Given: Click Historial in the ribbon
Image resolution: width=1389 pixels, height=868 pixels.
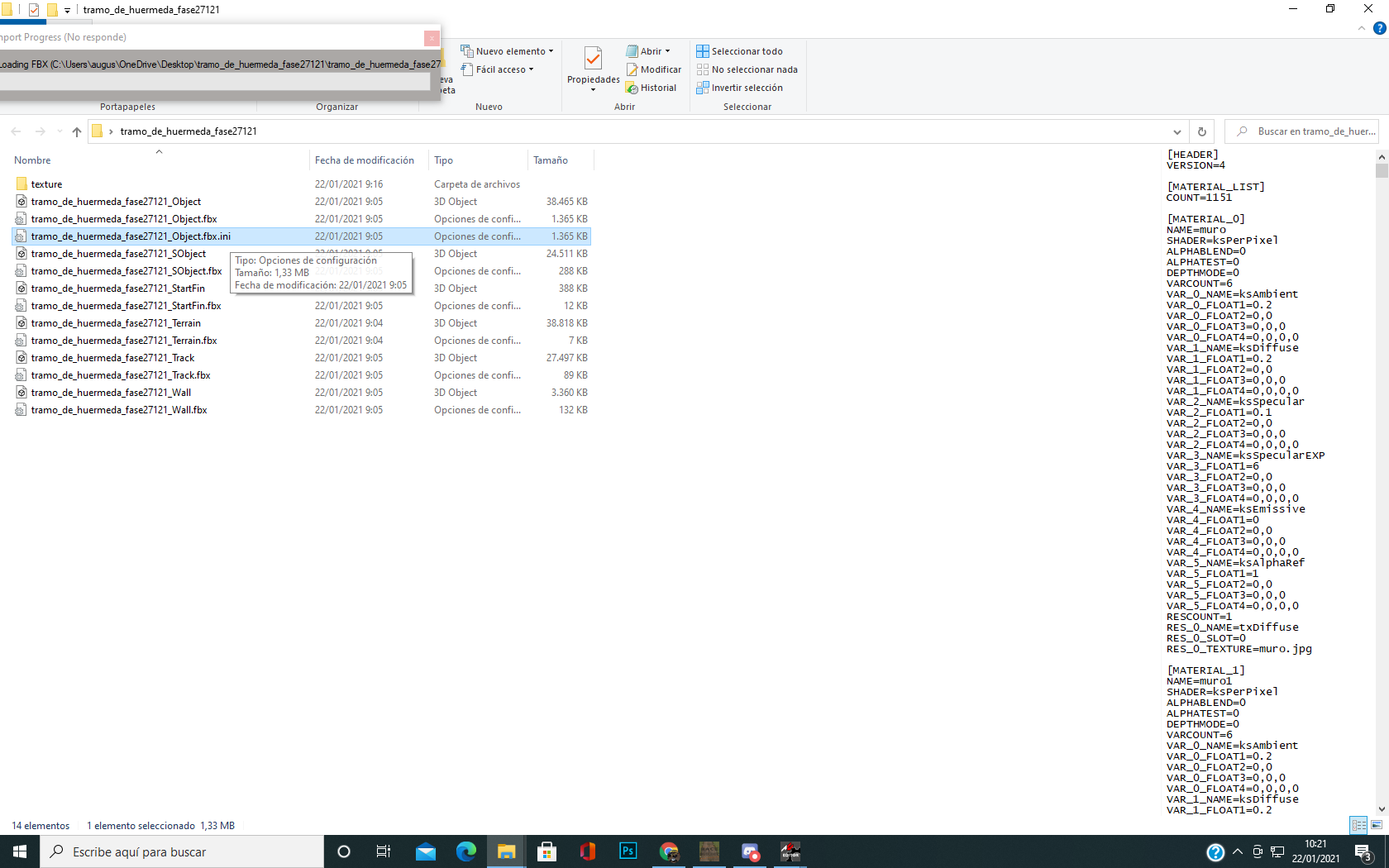Looking at the screenshot, I should pos(652,88).
